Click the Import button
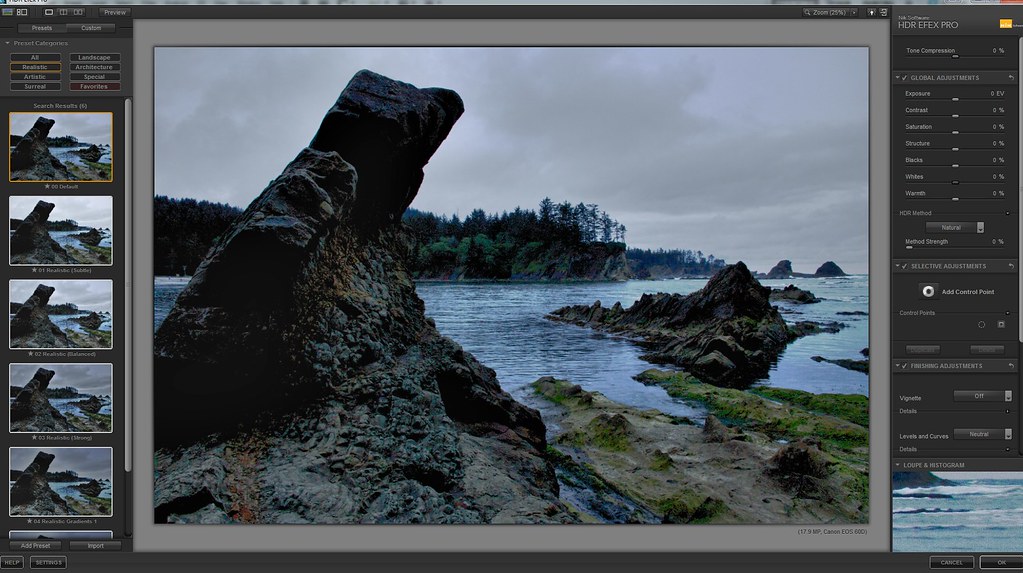Viewport: 1023px width, 573px height. 95,546
